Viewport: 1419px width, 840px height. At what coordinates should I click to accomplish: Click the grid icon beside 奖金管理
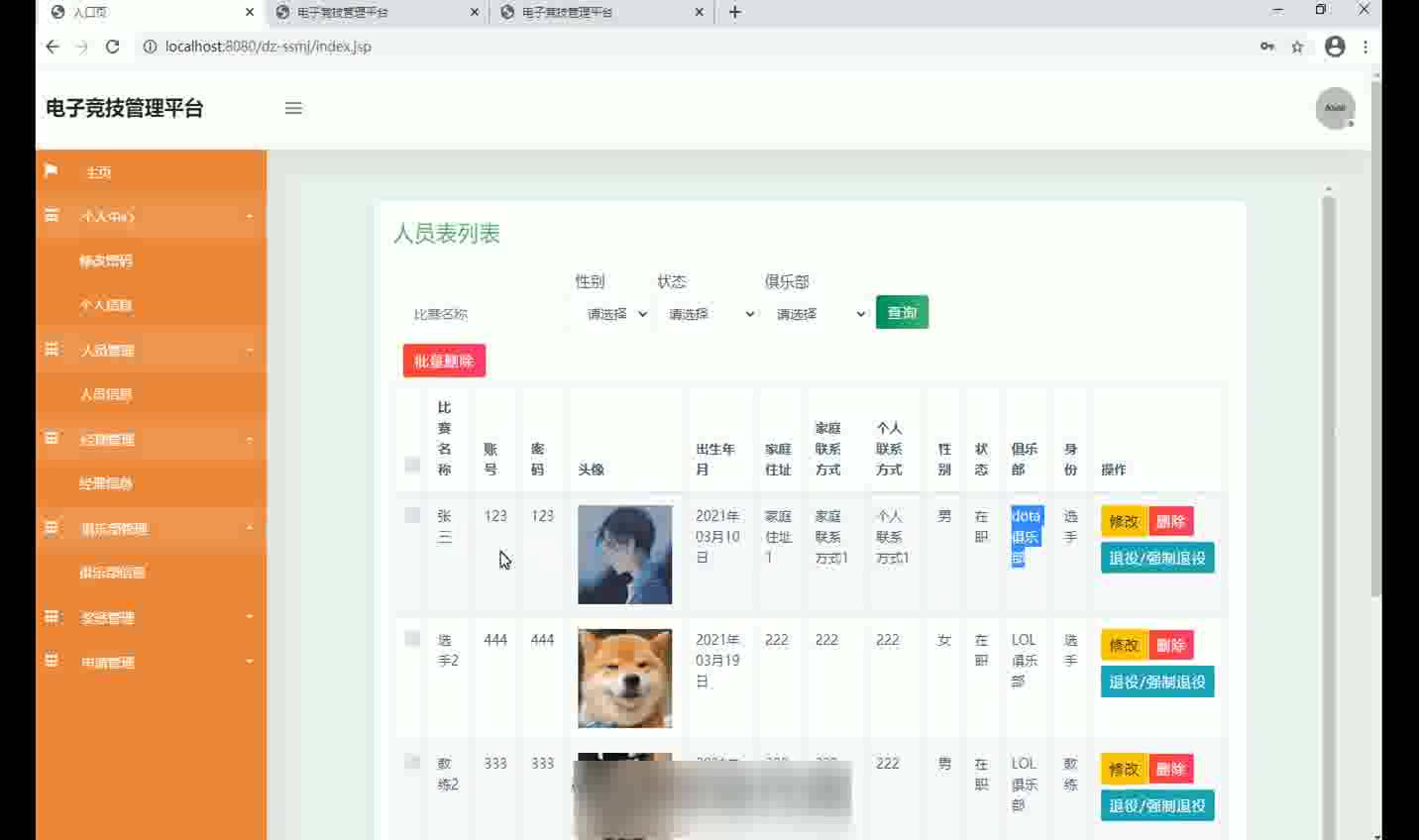[x=52, y=616]
